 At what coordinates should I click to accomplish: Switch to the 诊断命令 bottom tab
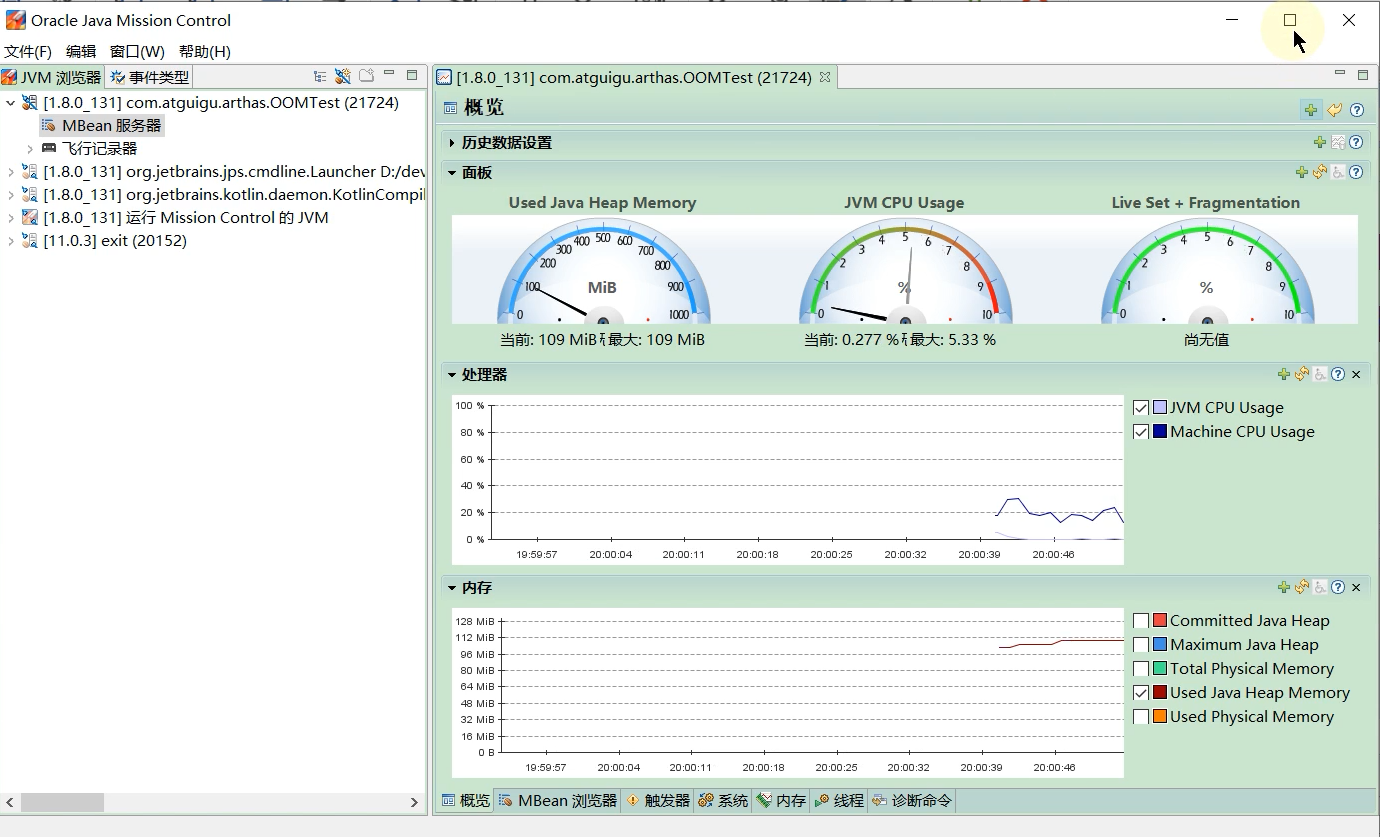pos(912,801)
